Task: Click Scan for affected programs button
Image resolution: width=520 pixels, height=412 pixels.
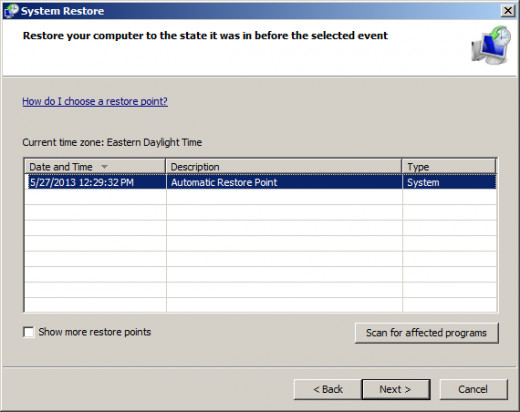Action: 427,333
